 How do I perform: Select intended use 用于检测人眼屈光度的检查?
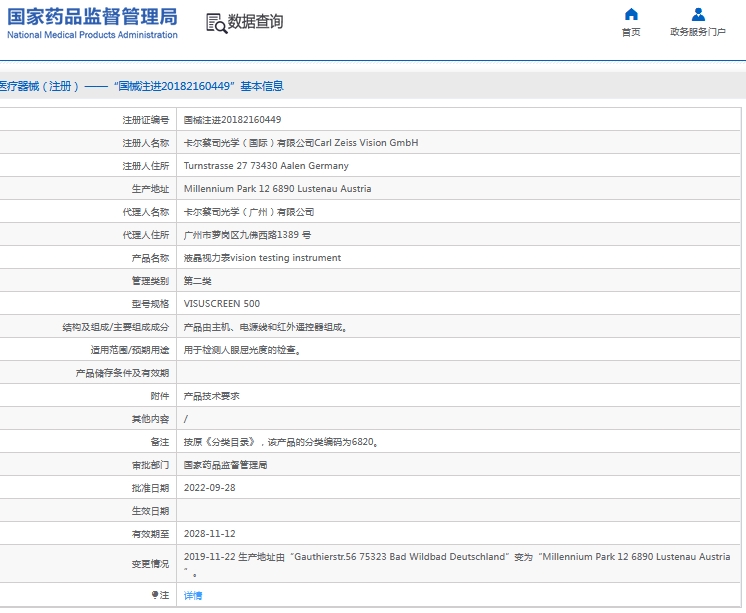coord(242,350)
